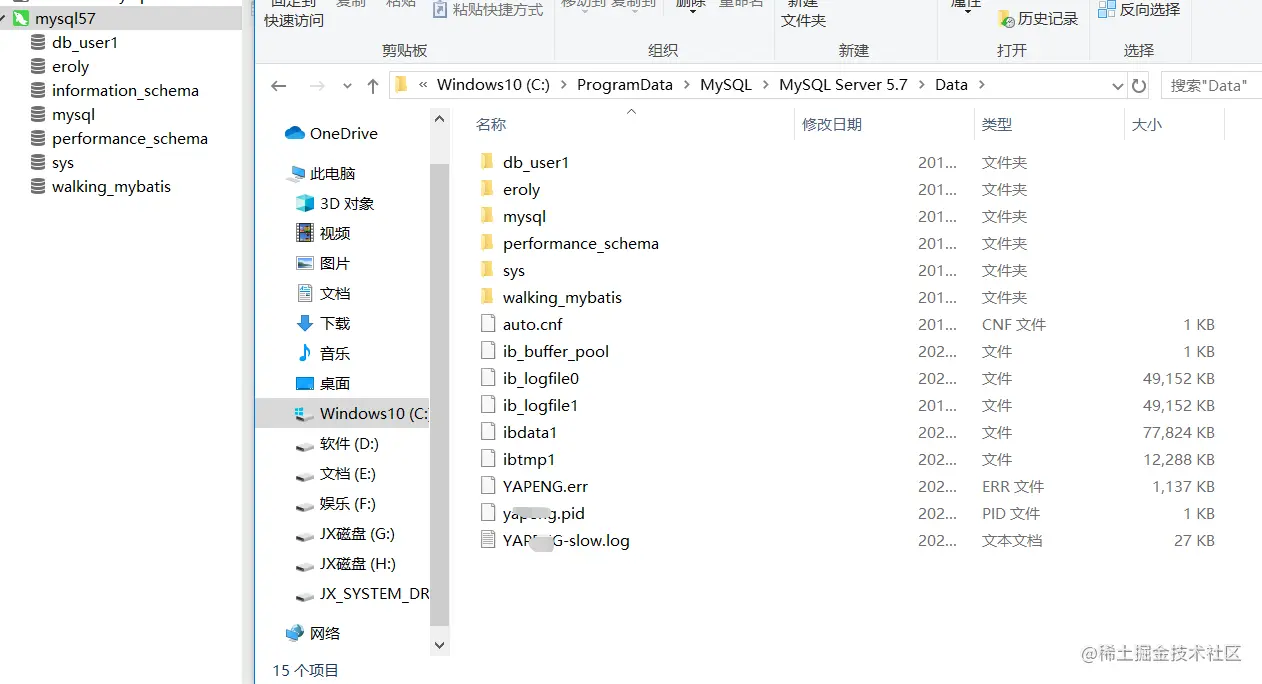Select the ib_buffer_pool file
This screenshot has height=684, width=1262.
click(x=556, y=351)
